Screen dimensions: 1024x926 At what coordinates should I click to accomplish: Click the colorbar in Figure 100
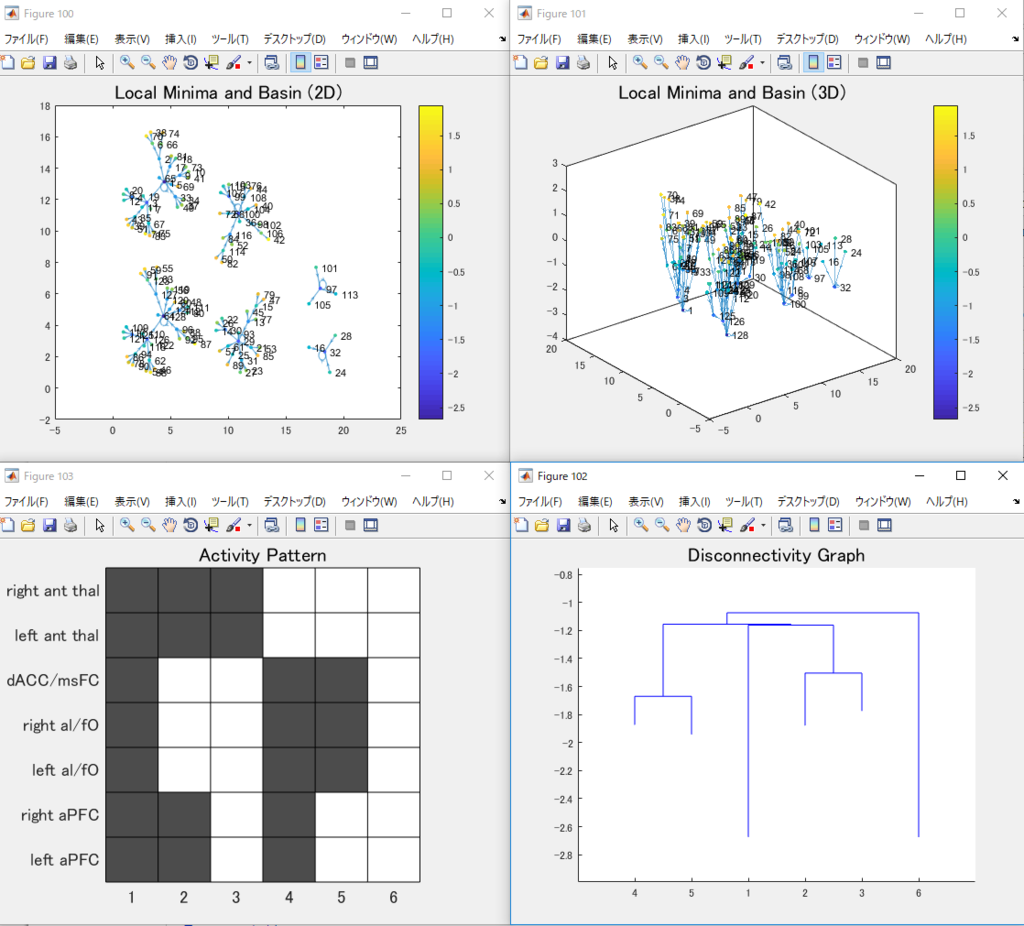point(430,262)
